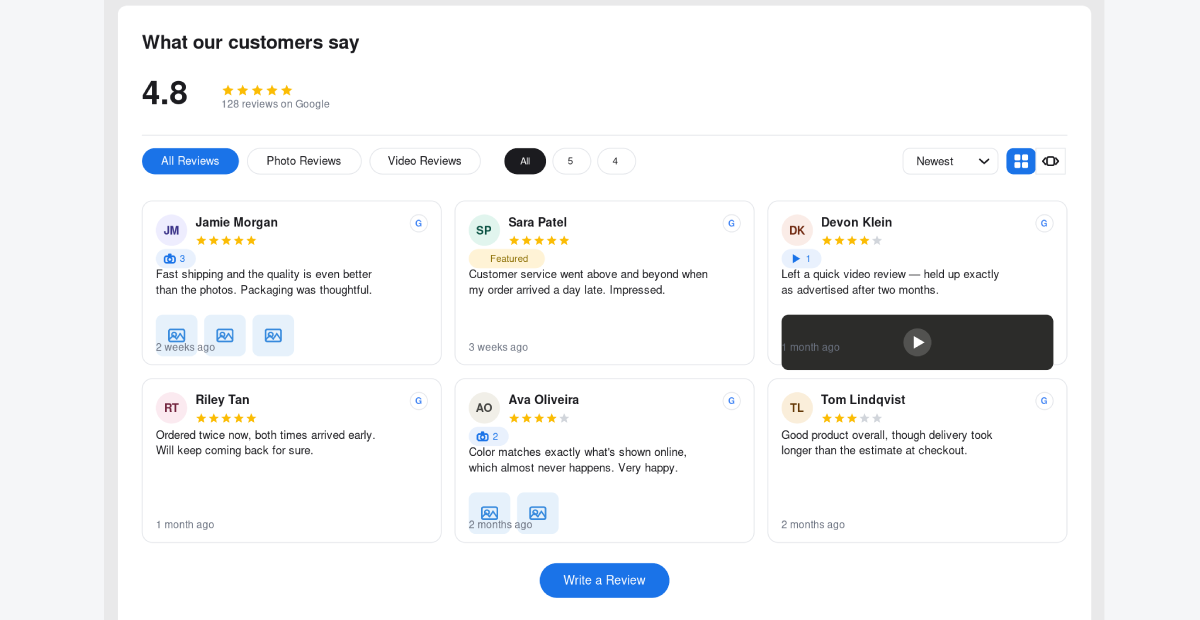1200x620 pixels.
Task: Click the Google icon on Tom Lindqvist's review
Action: pos(1044,401)
